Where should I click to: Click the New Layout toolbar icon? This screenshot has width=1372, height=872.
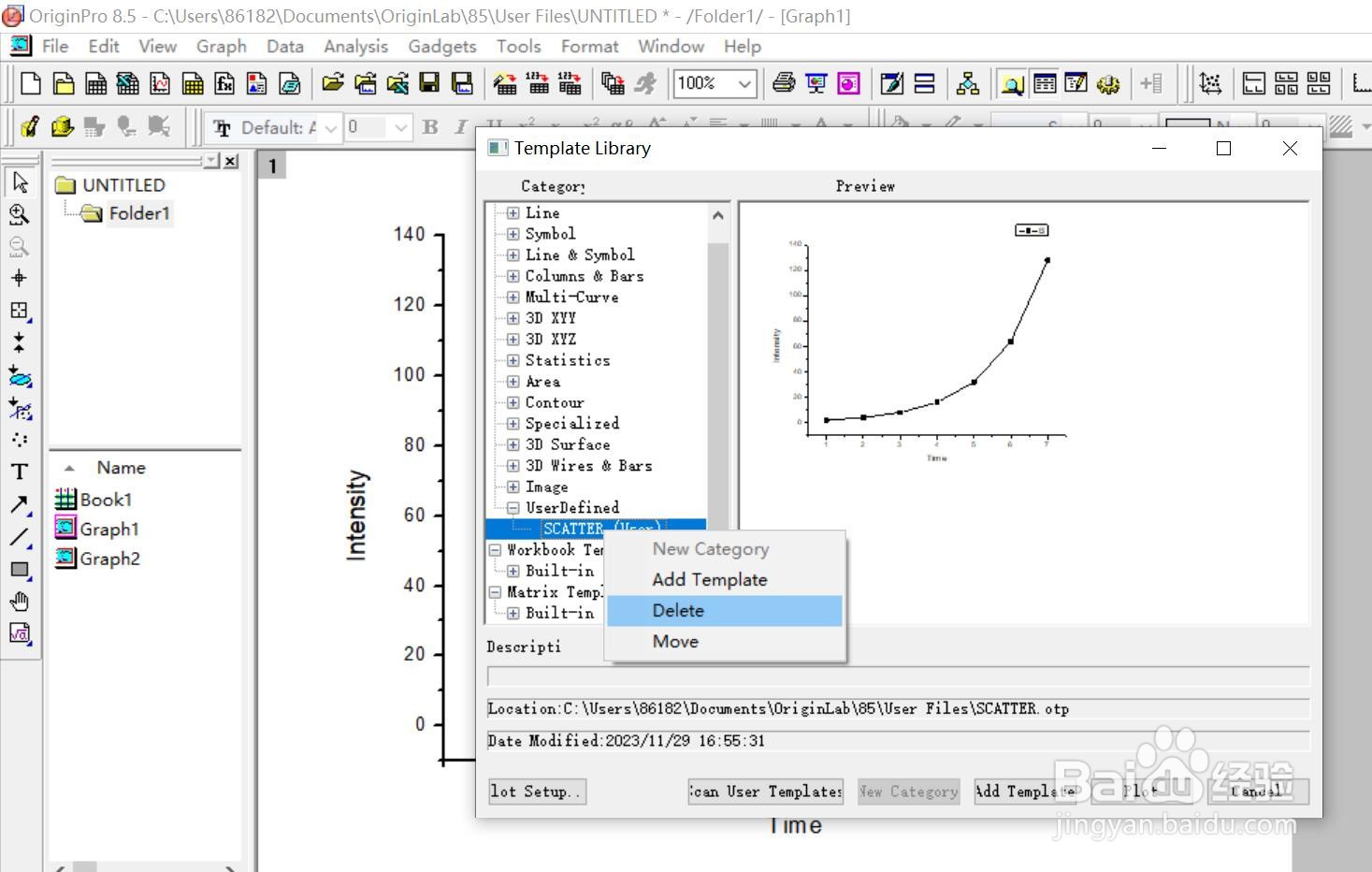[x=257, y=84]
